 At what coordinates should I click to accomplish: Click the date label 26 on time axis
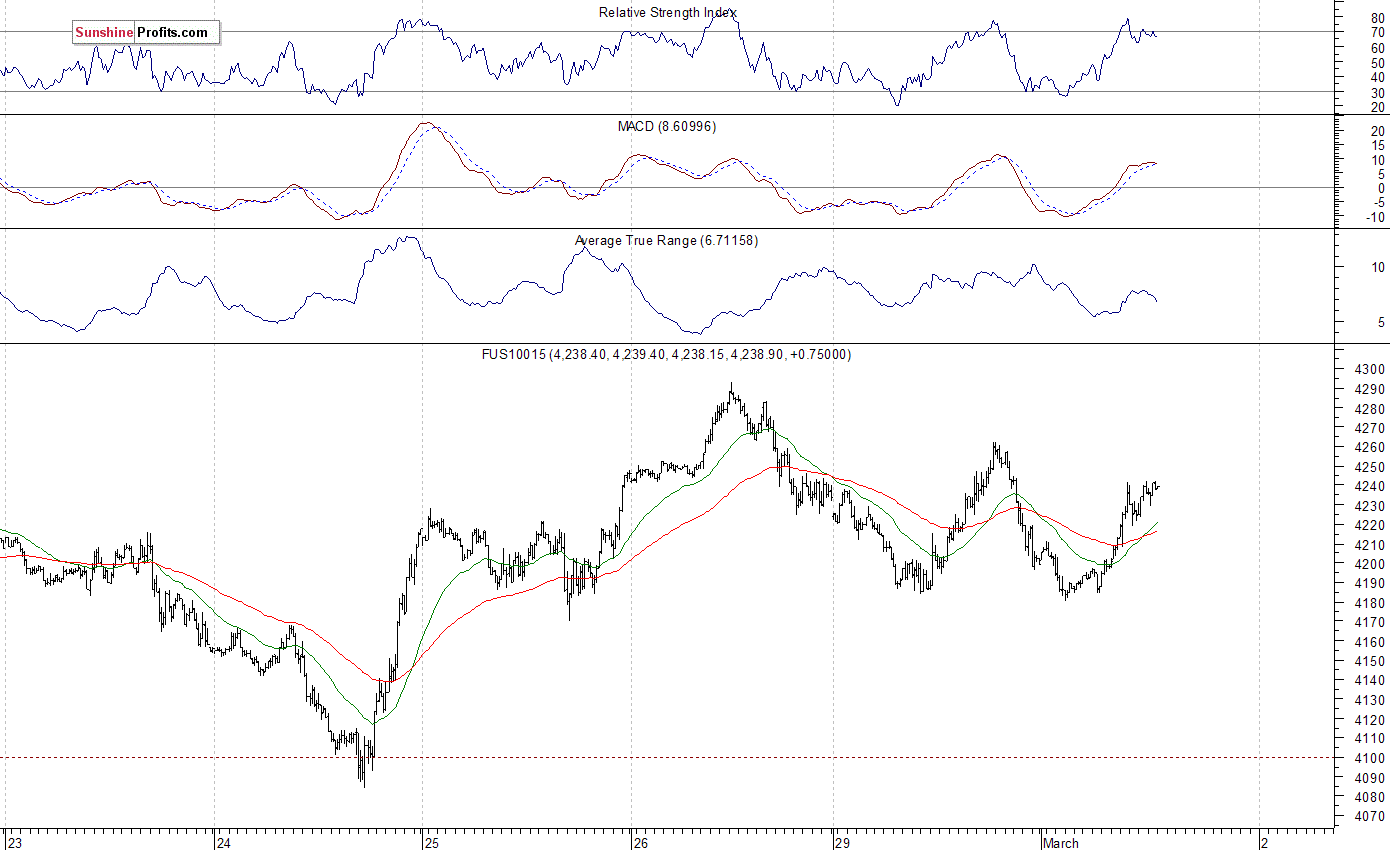coord(640,843)
